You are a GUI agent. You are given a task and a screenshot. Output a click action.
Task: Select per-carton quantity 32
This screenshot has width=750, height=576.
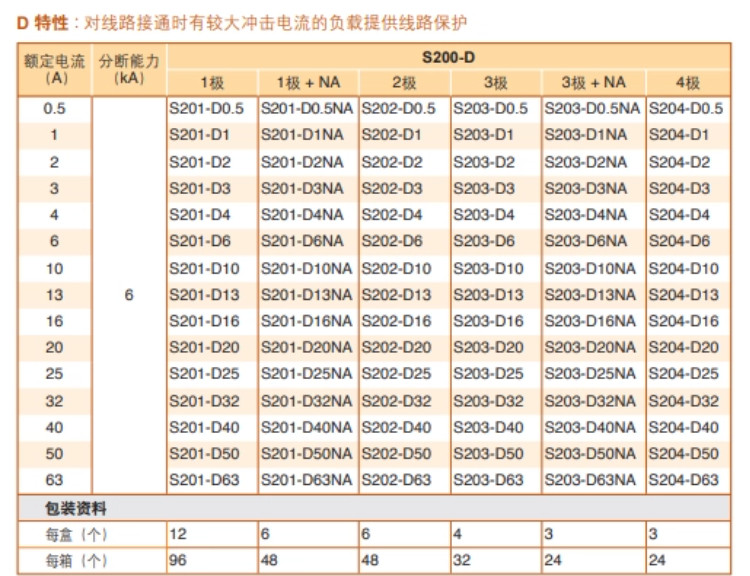pos(462,560)
